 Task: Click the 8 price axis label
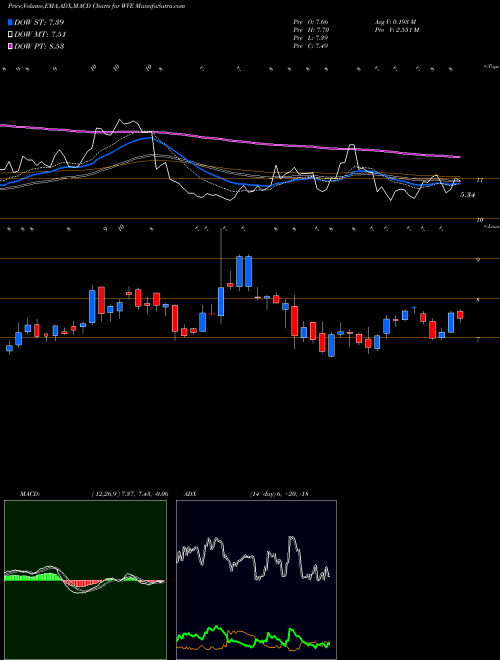click(x=478, y=300)
